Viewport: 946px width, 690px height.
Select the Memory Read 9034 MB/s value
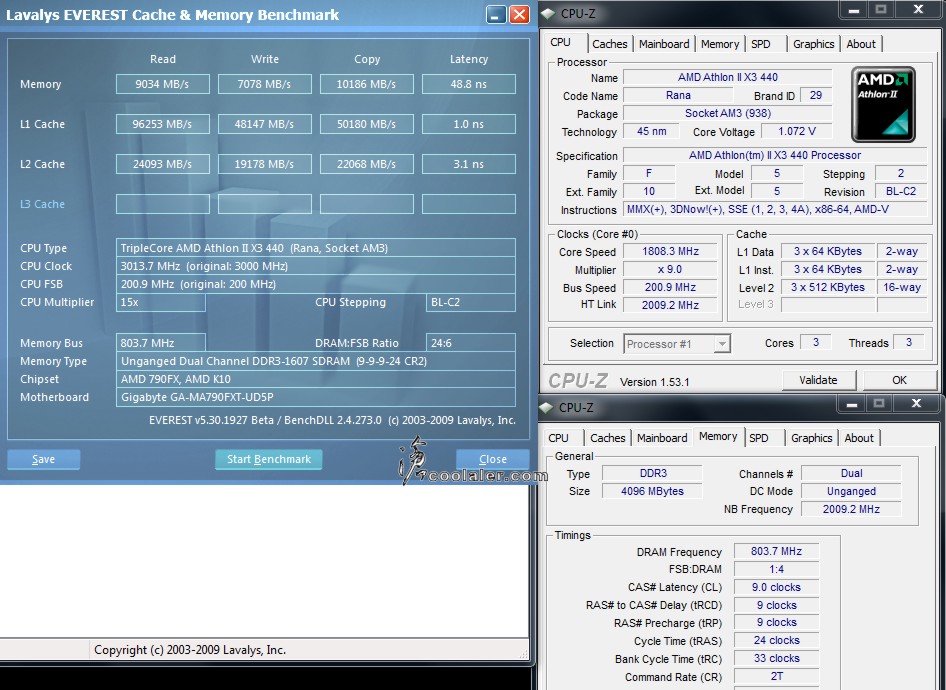click(162, 84)
